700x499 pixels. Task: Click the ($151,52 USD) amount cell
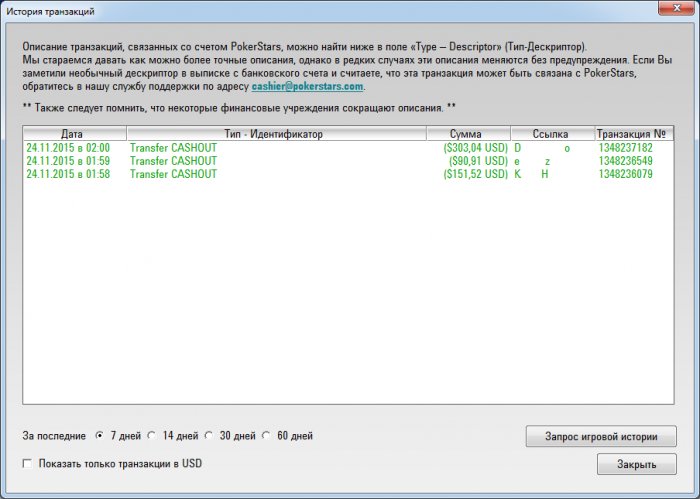pos(475,174)
